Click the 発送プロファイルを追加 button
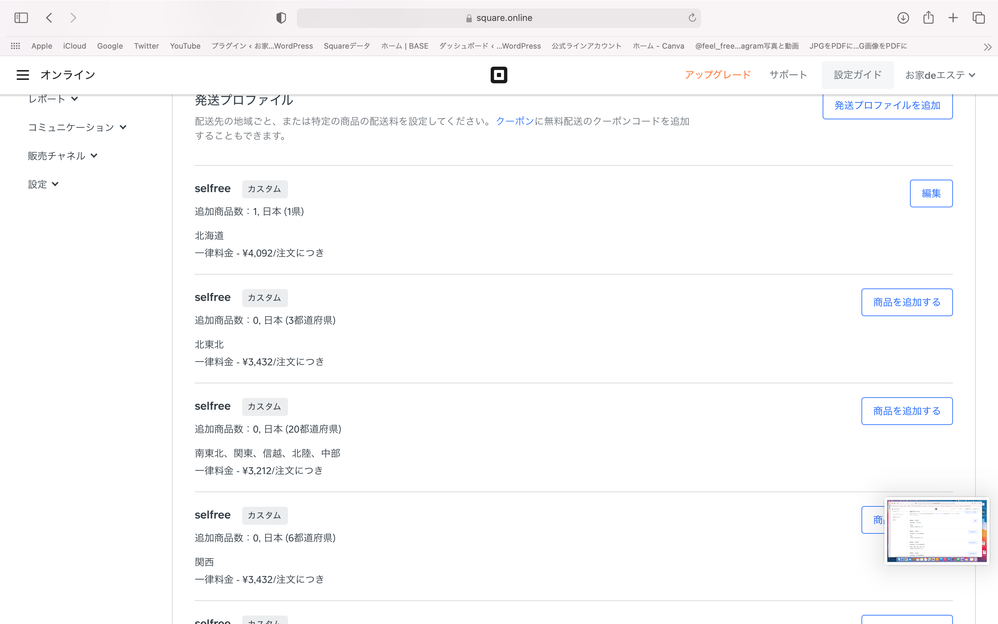 tap(887, 105)
